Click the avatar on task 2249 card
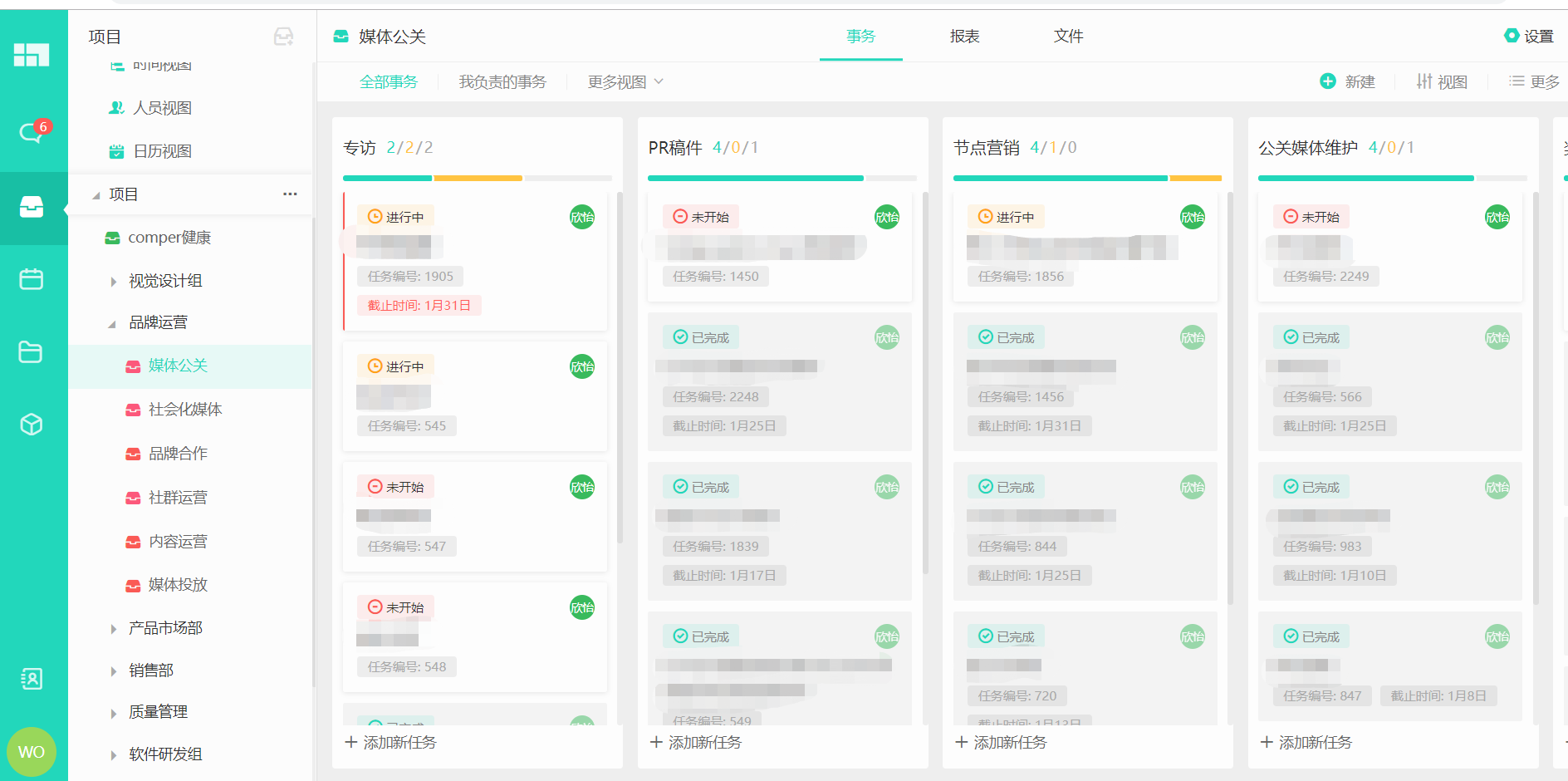1568x781 pixels. click(x=1497, y=217)
